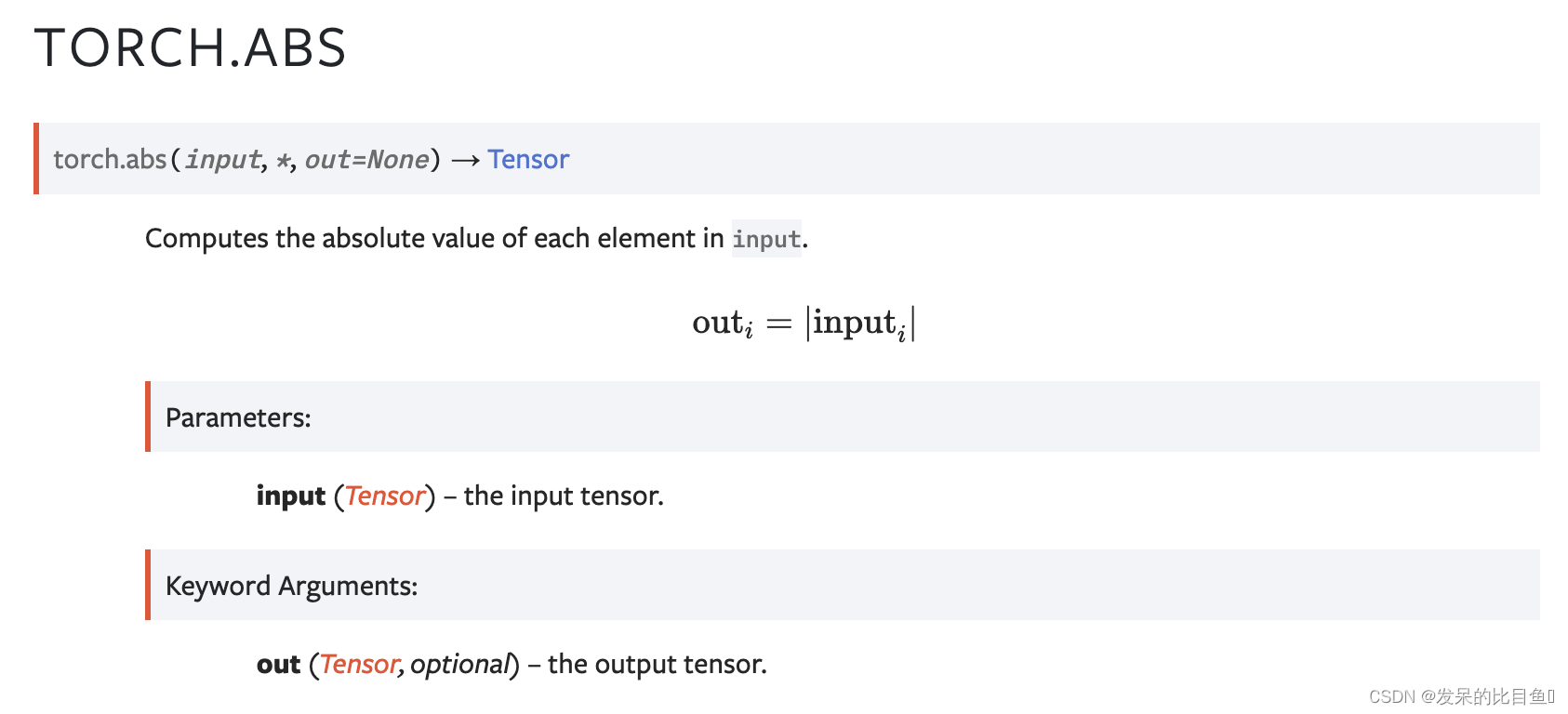Click the Parameters section header
Image resolution: width=1568 pixels, height=714 pixels.
(x=238, y=417)
